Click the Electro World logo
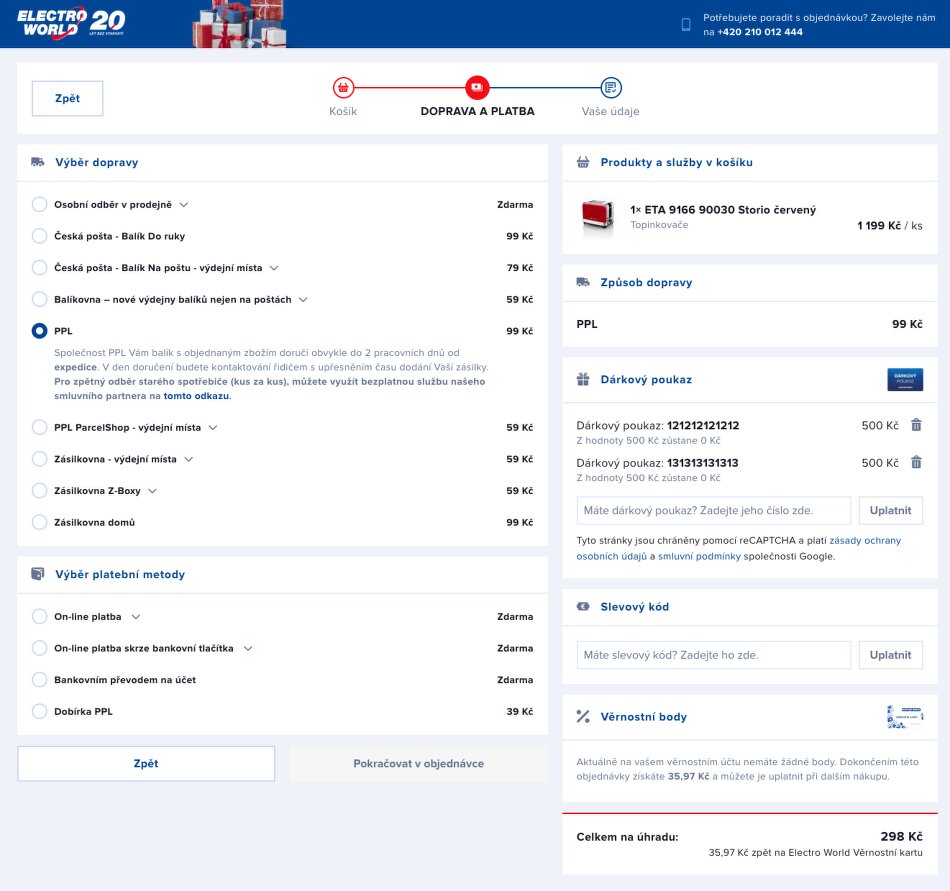Image resolution: width=950 pixels, height=891 pixels. tap(71, 23)
